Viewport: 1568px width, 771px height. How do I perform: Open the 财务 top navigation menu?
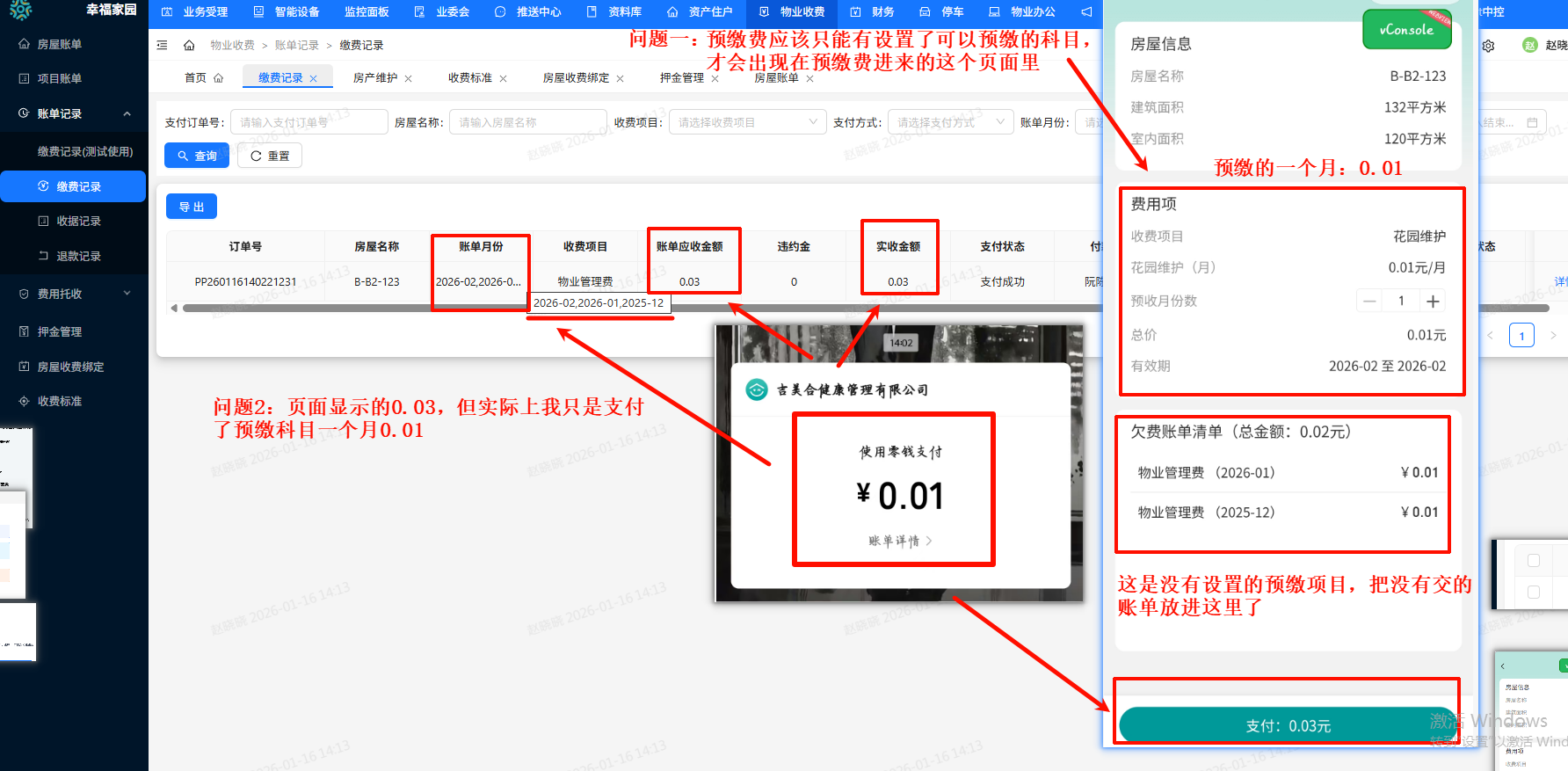873,12
